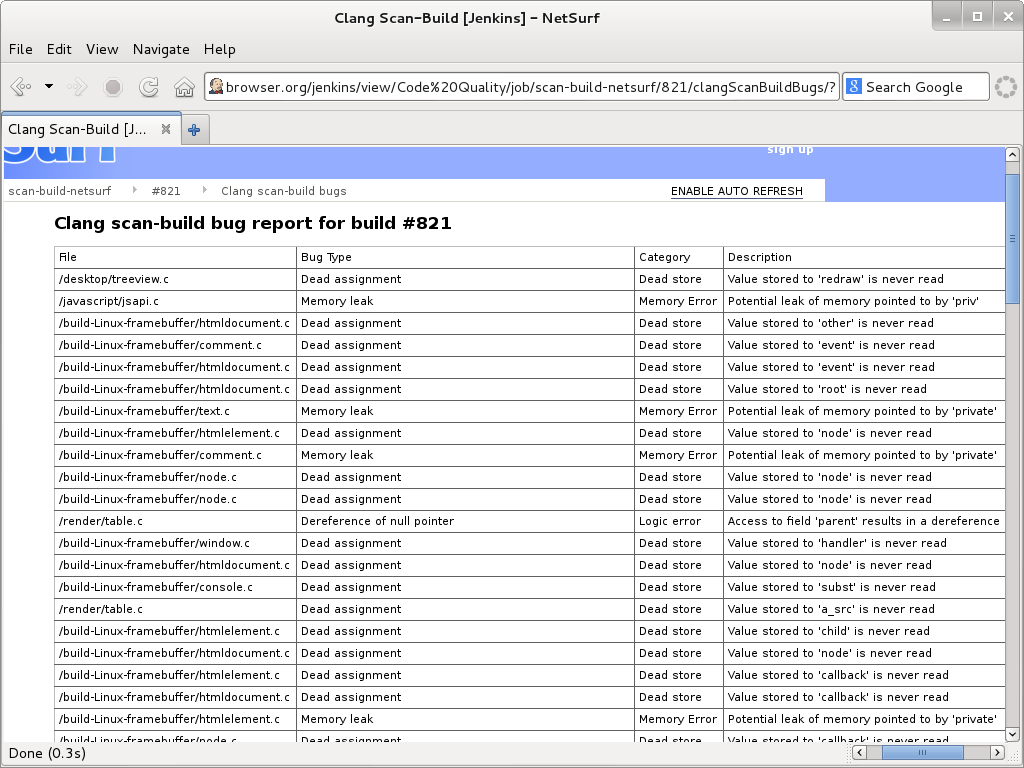1024x768 pixels.
Task: Open the Clang scan-build bugs breadcrumb
Action: [283, 191]
